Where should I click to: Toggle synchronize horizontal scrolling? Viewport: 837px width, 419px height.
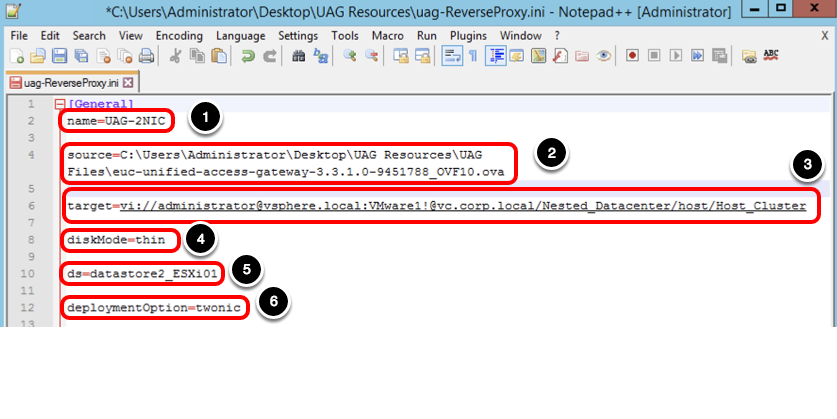click(x=422, y=56)
